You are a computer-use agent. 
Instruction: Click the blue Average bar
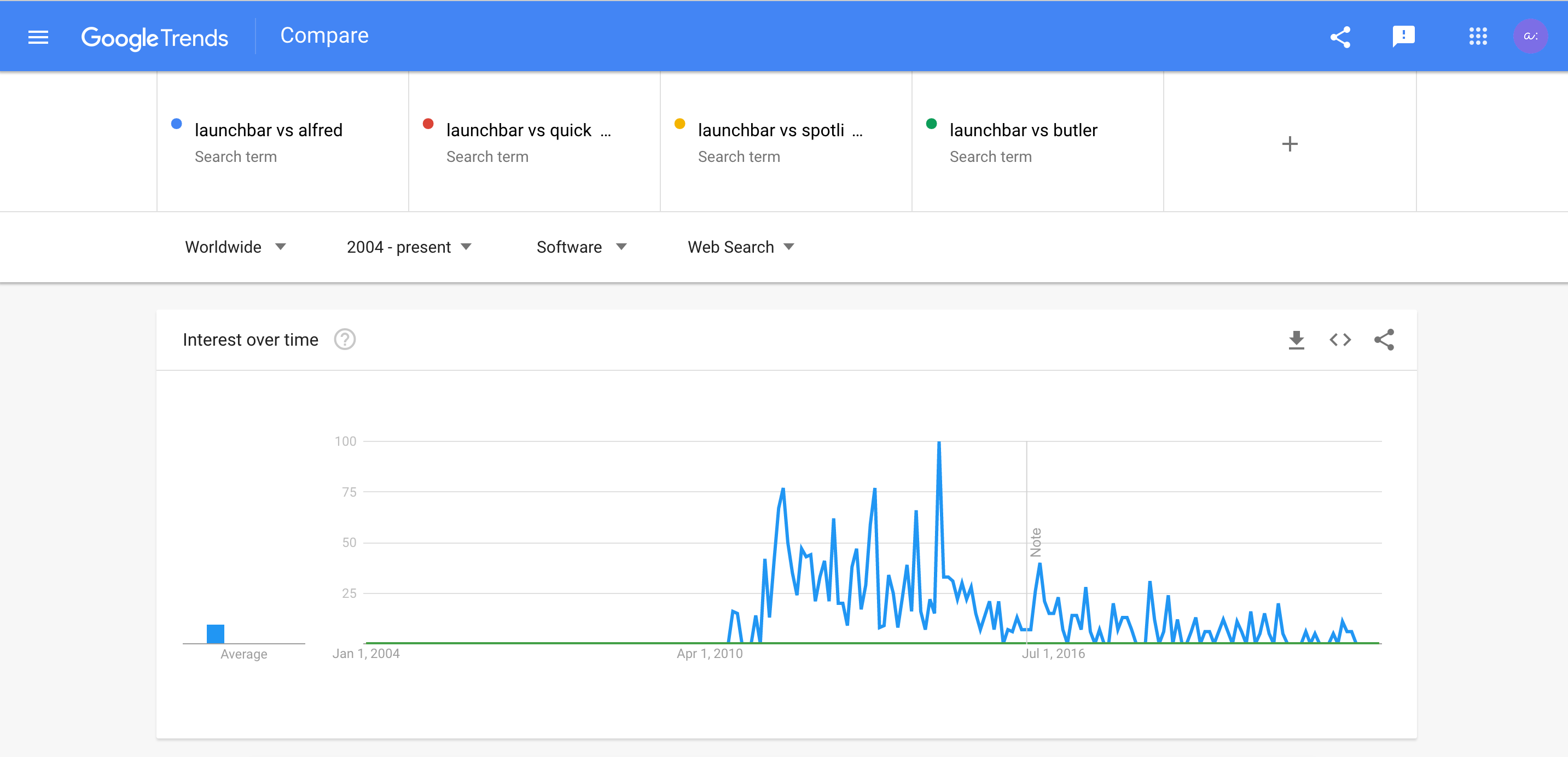tap(216, 633)
